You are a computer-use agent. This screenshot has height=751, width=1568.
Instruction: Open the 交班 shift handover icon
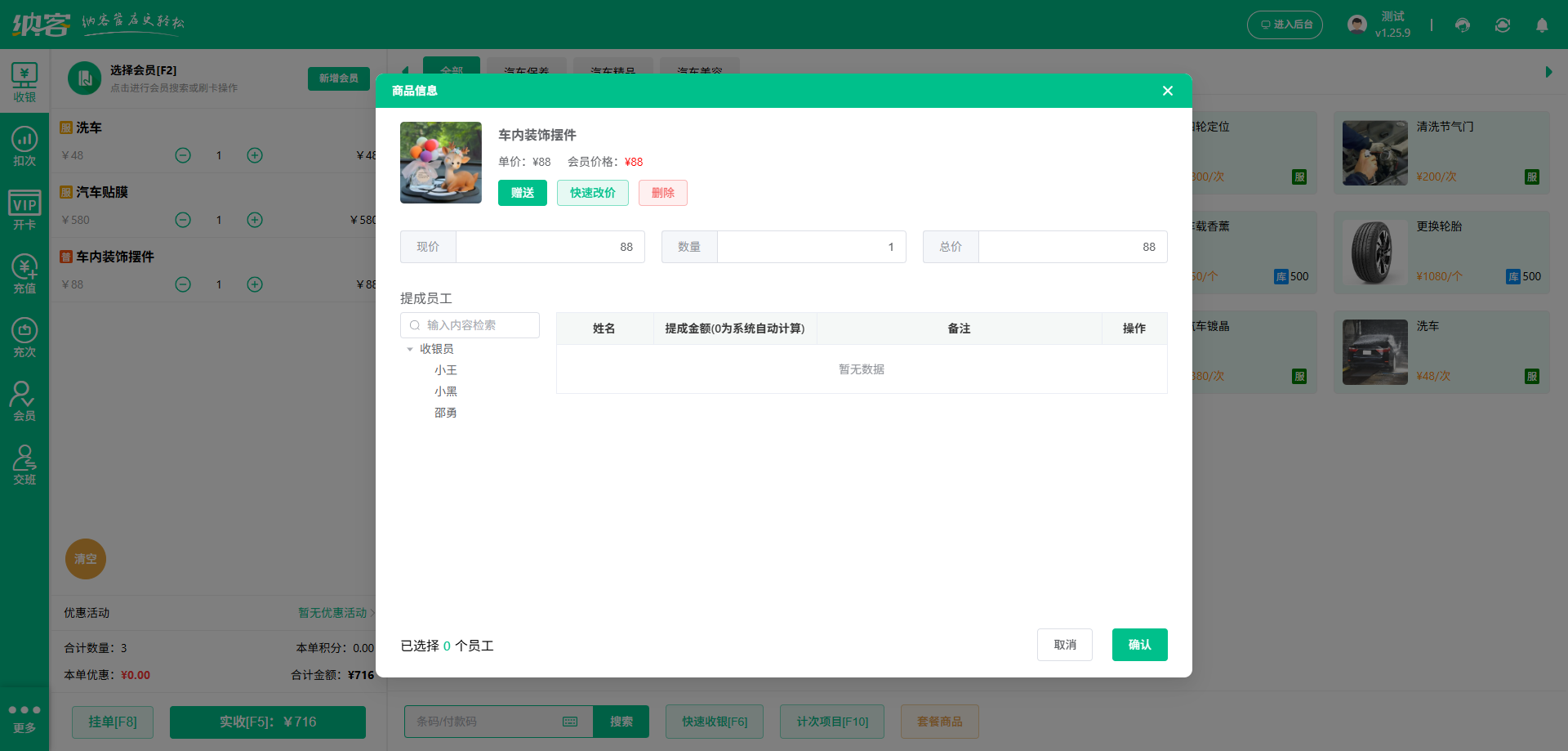(x=24, y=466)
